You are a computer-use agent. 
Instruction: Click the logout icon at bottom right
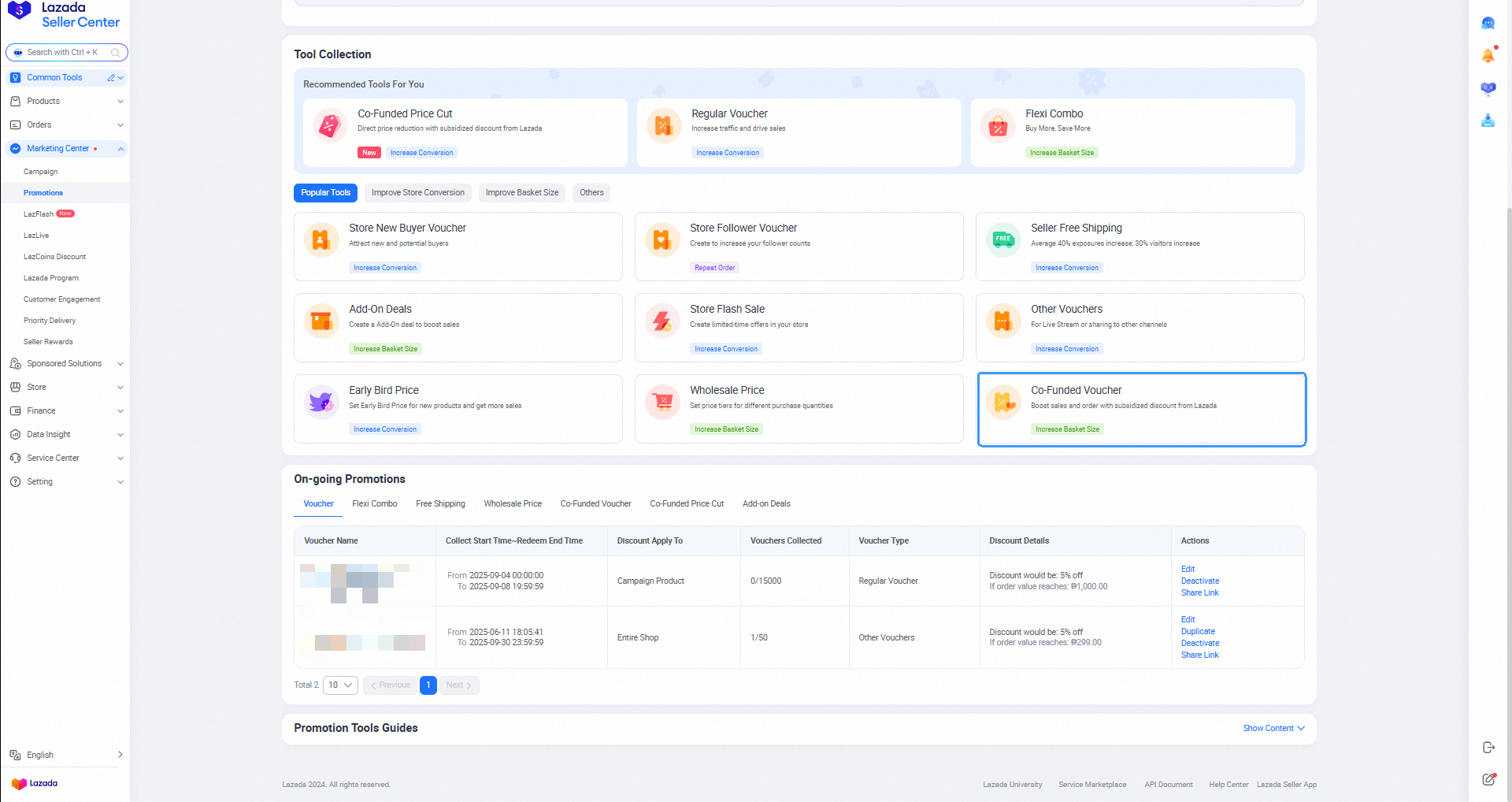pos(1488,747)
